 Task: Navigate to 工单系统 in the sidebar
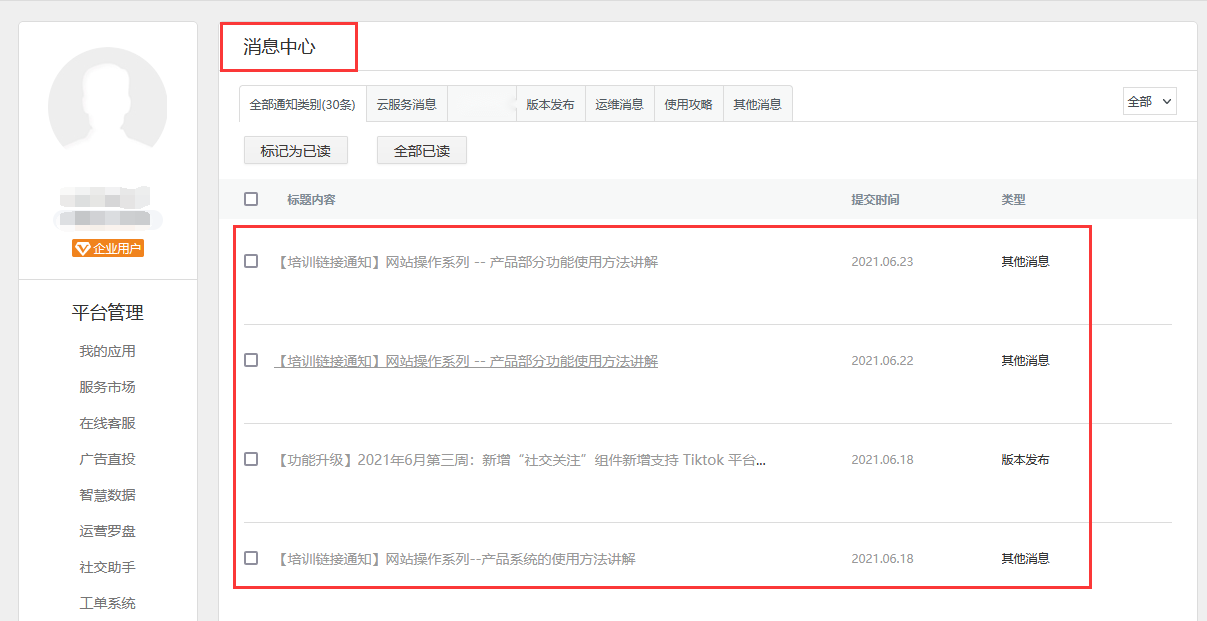[107, 603]
